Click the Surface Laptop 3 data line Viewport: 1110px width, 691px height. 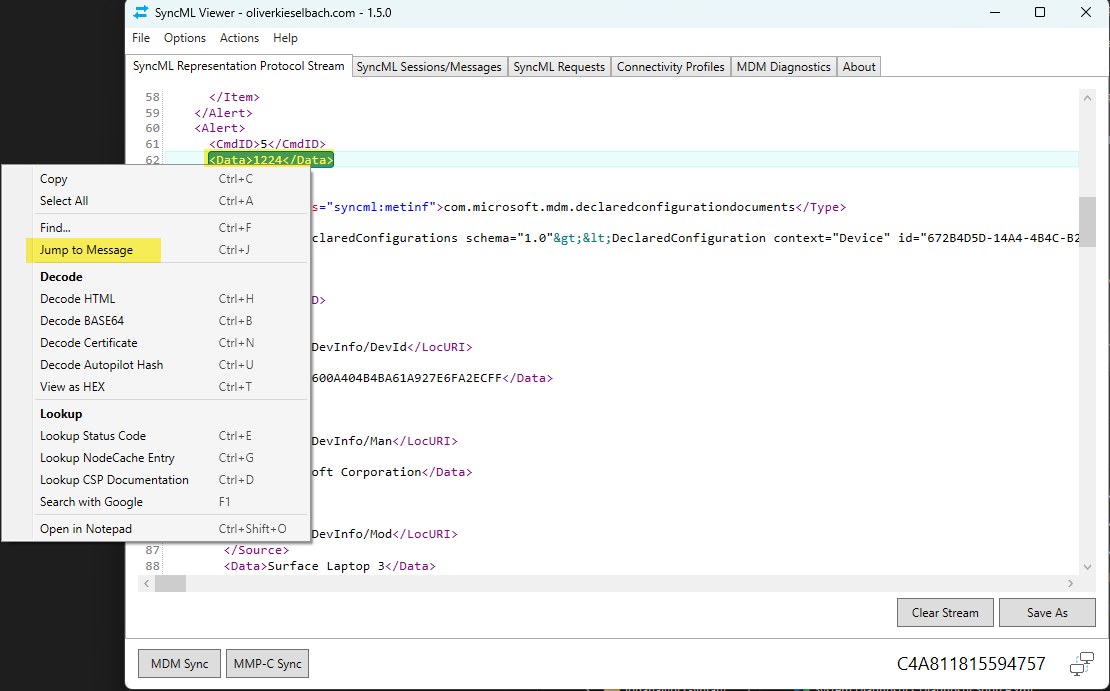click(330, 566)
